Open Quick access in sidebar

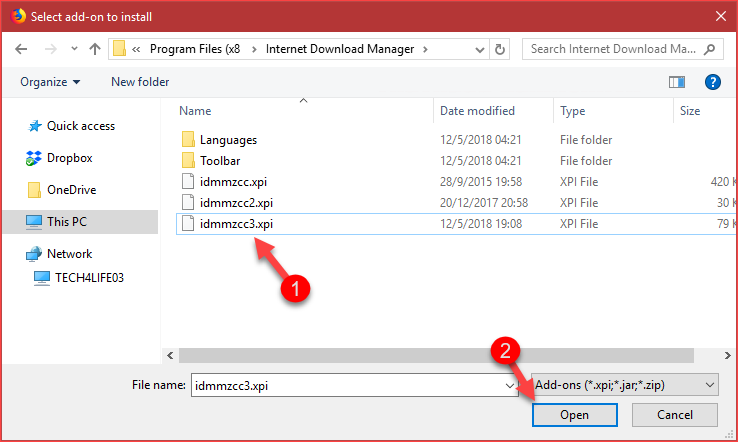(x=80, y=126)
